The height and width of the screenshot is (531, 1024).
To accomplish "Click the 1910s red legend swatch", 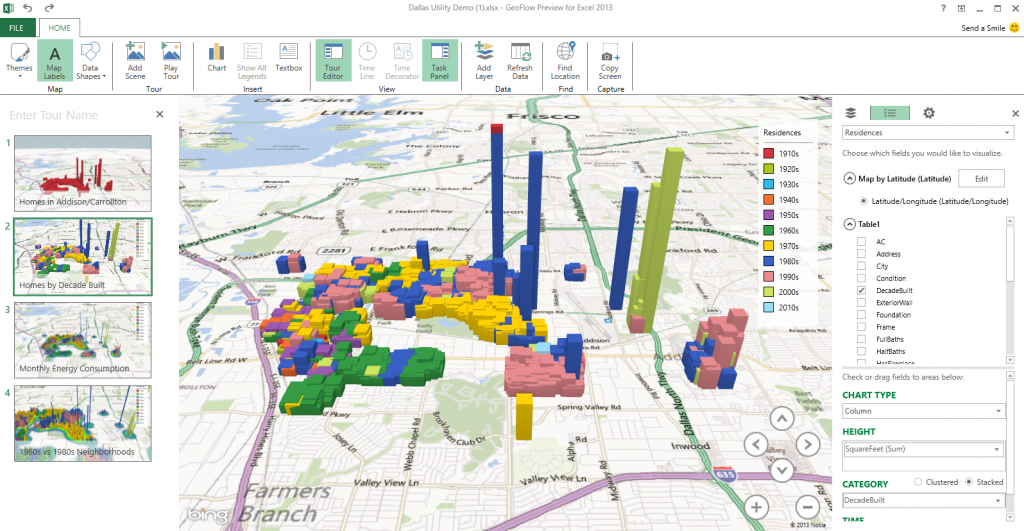I will pos(769,153).
